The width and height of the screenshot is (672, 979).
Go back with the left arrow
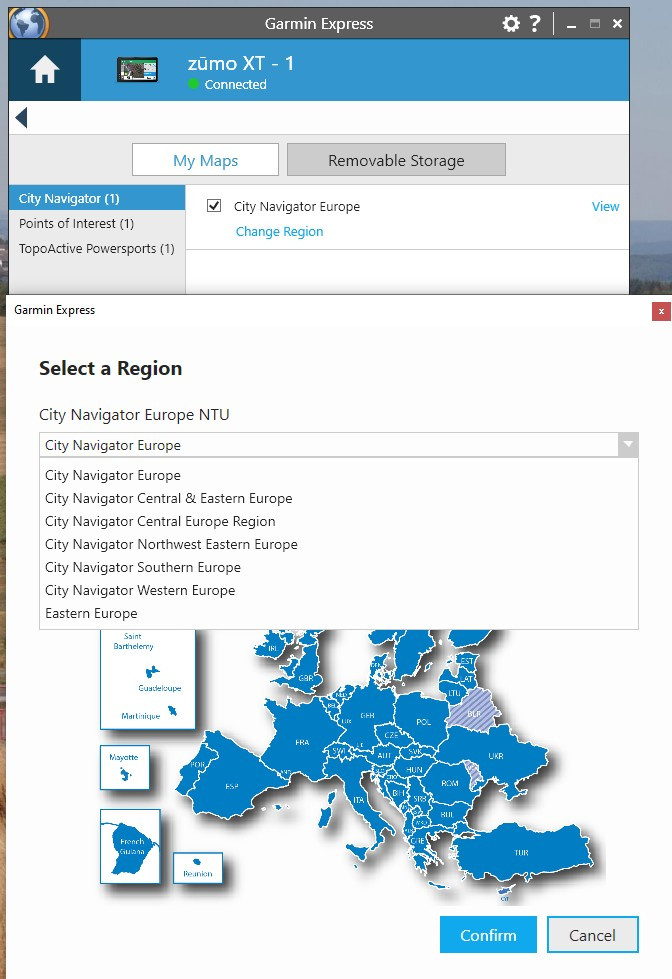click(x=22, y=117)
